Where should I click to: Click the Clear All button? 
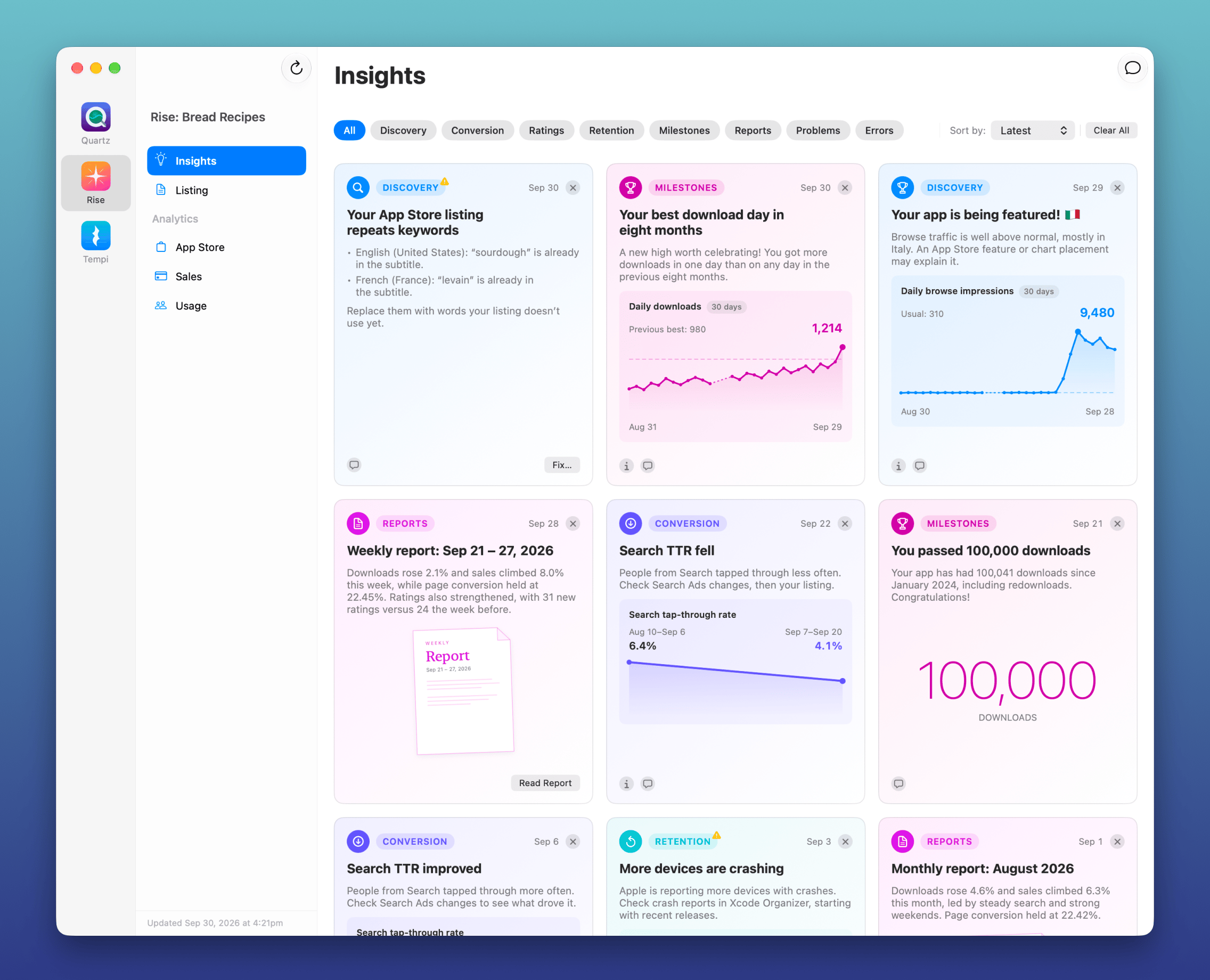tap(1110, 130)
